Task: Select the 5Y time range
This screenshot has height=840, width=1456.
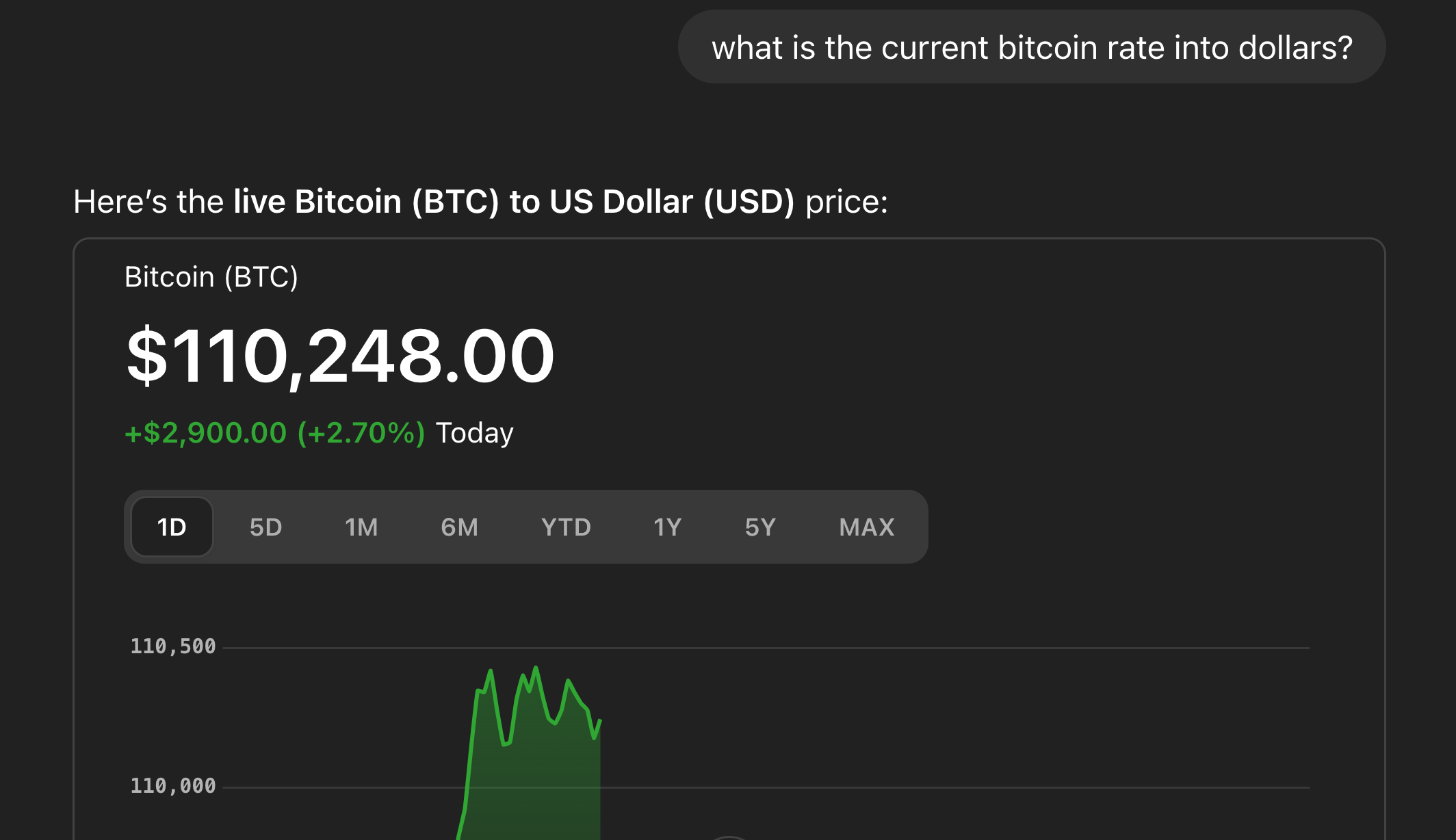Action: point(760,527)
